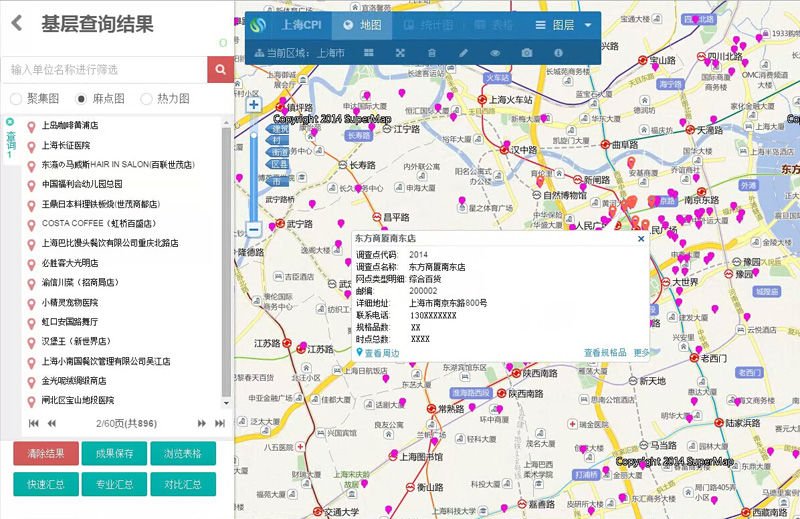The width and height of the screenshot is (800, 519).
Task: Click 当前区域: 上海市 region selector
Action: (x=299, y=53)
